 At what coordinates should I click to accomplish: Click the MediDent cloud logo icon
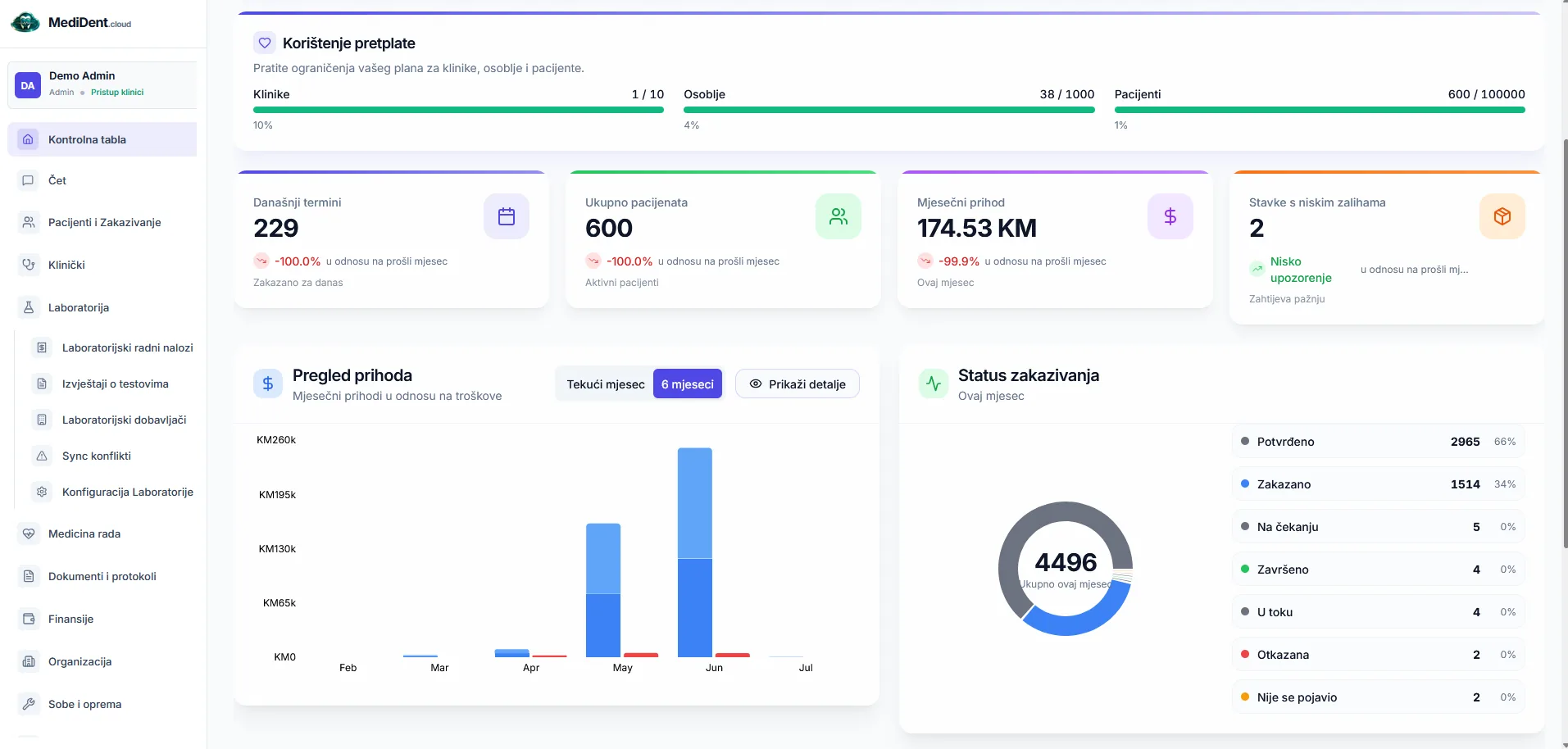[x=25, y=22]
